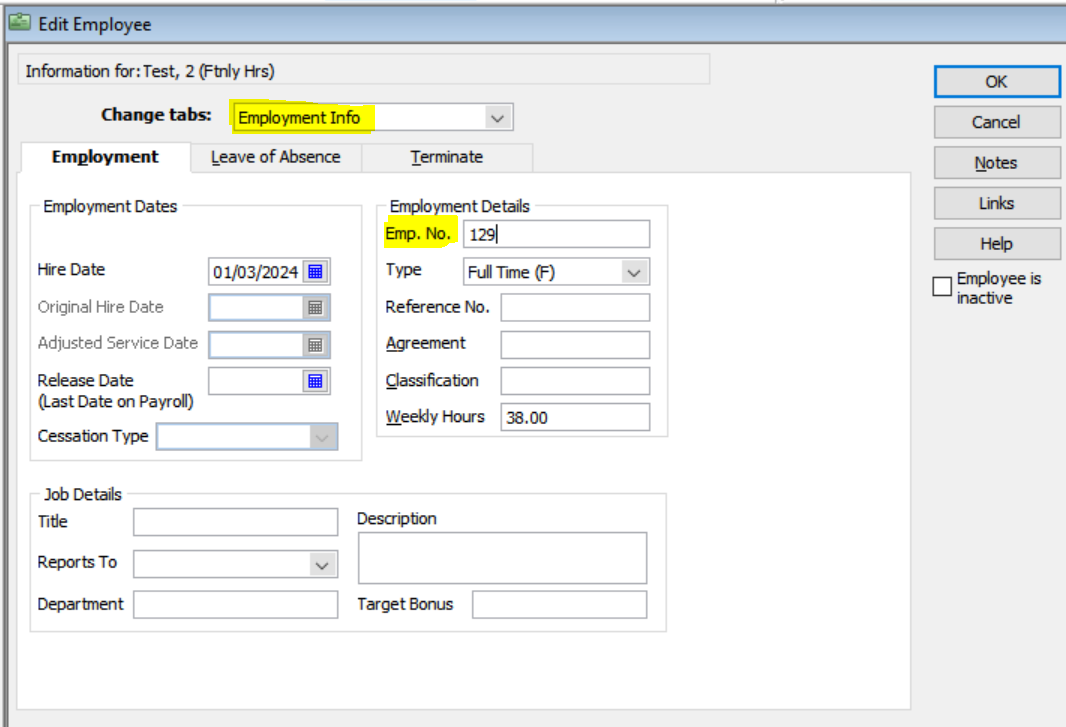Focus the Reference No. field

click(x=575, y=307)
